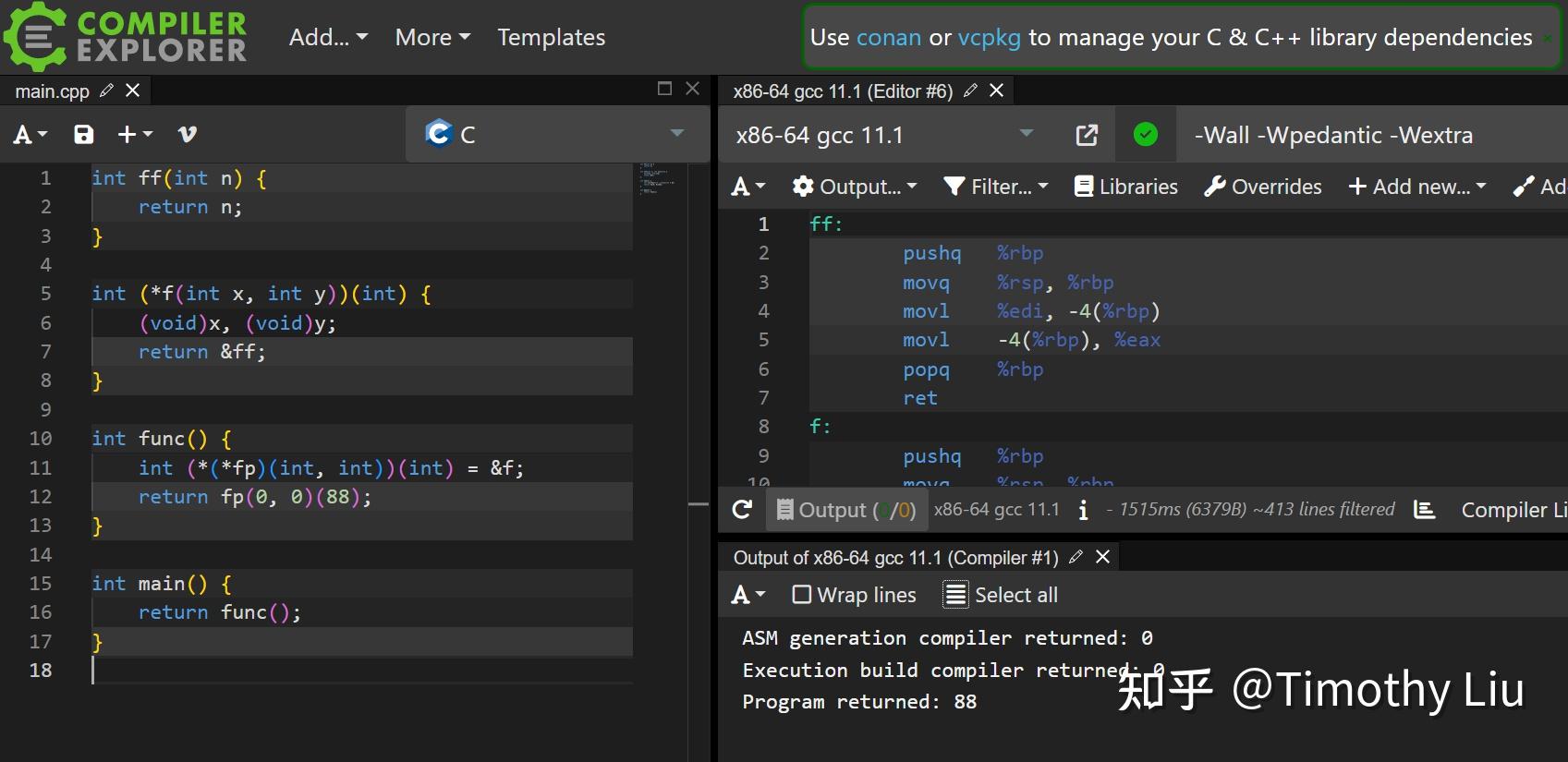Open Templates from the top bar

pos(552,38)
